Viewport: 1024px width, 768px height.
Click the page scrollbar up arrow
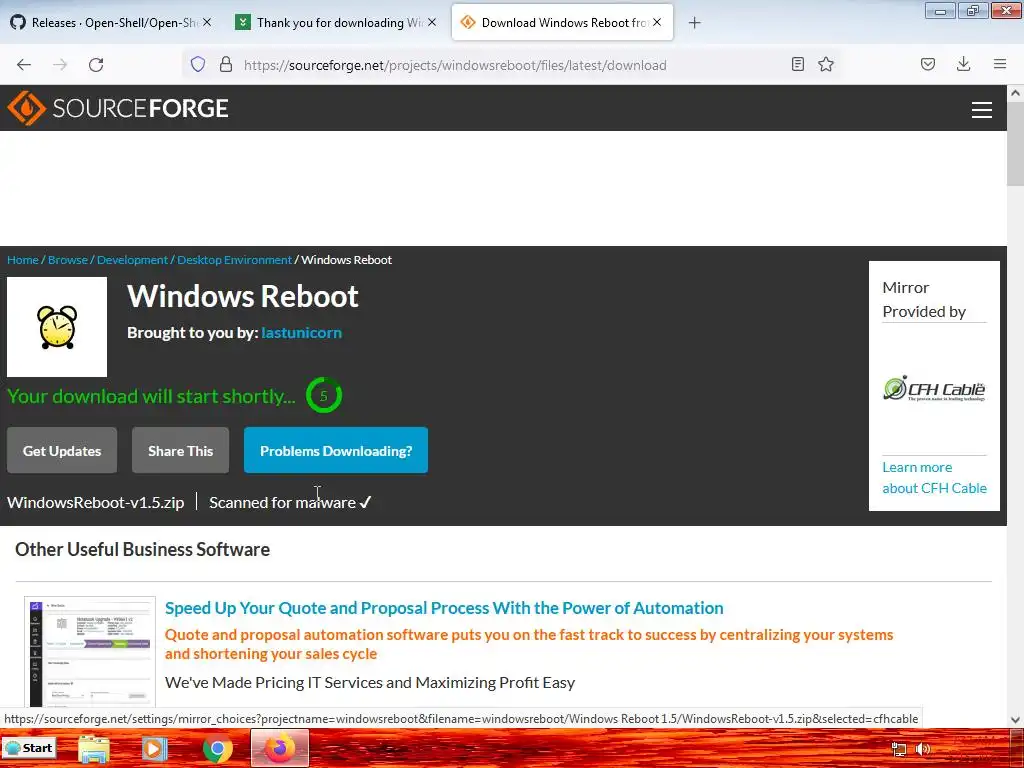(x=1016, y=93)
